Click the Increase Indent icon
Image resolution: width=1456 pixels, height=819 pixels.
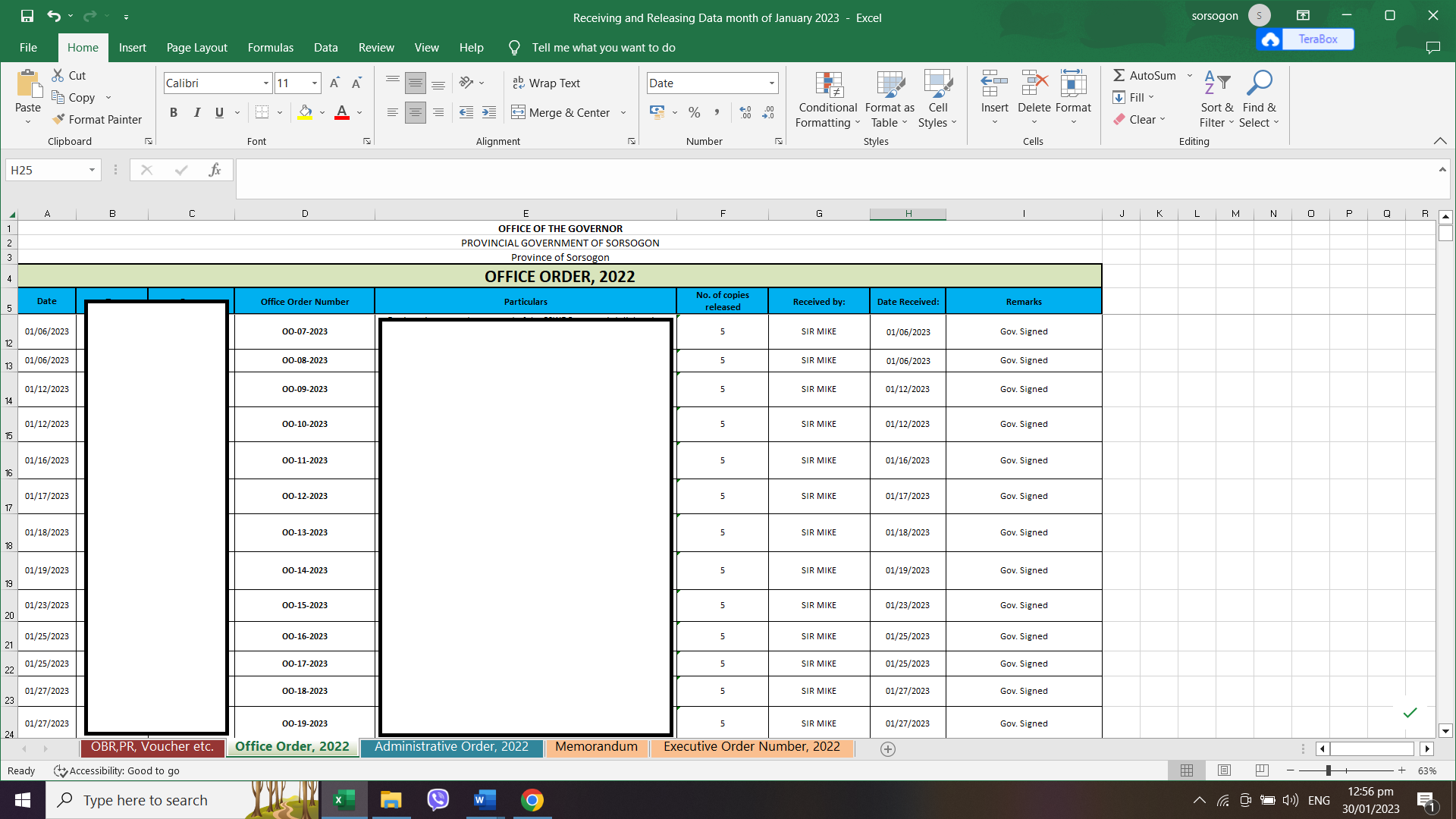coord(489,112)
